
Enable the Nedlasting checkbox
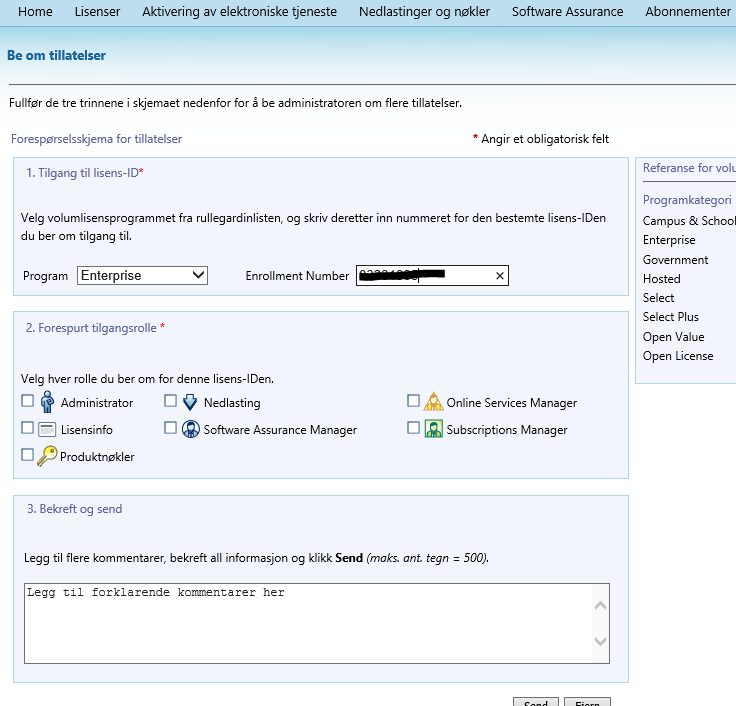coord(171,401)
